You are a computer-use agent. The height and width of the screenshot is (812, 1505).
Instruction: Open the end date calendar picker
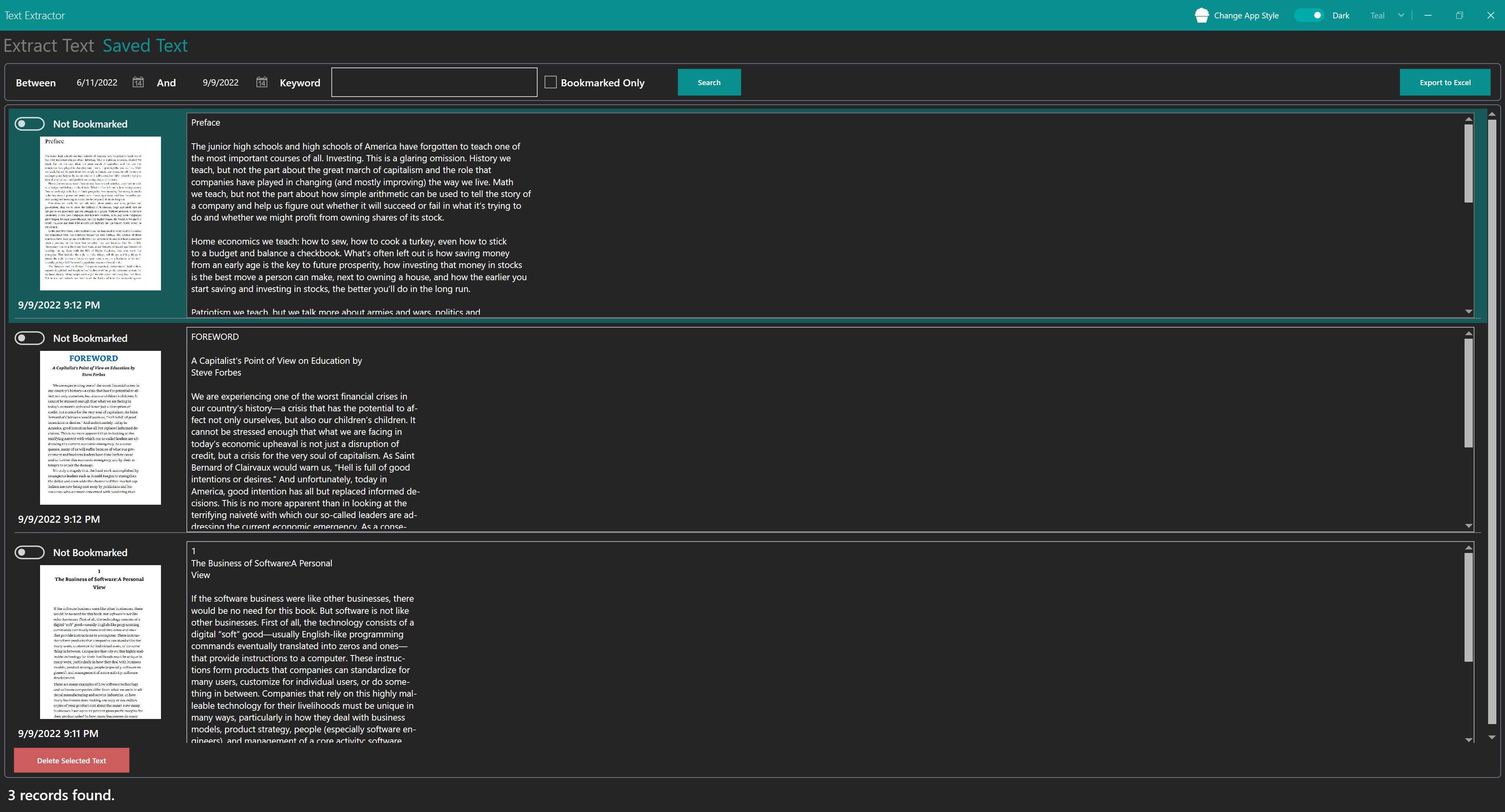[262, 82]
